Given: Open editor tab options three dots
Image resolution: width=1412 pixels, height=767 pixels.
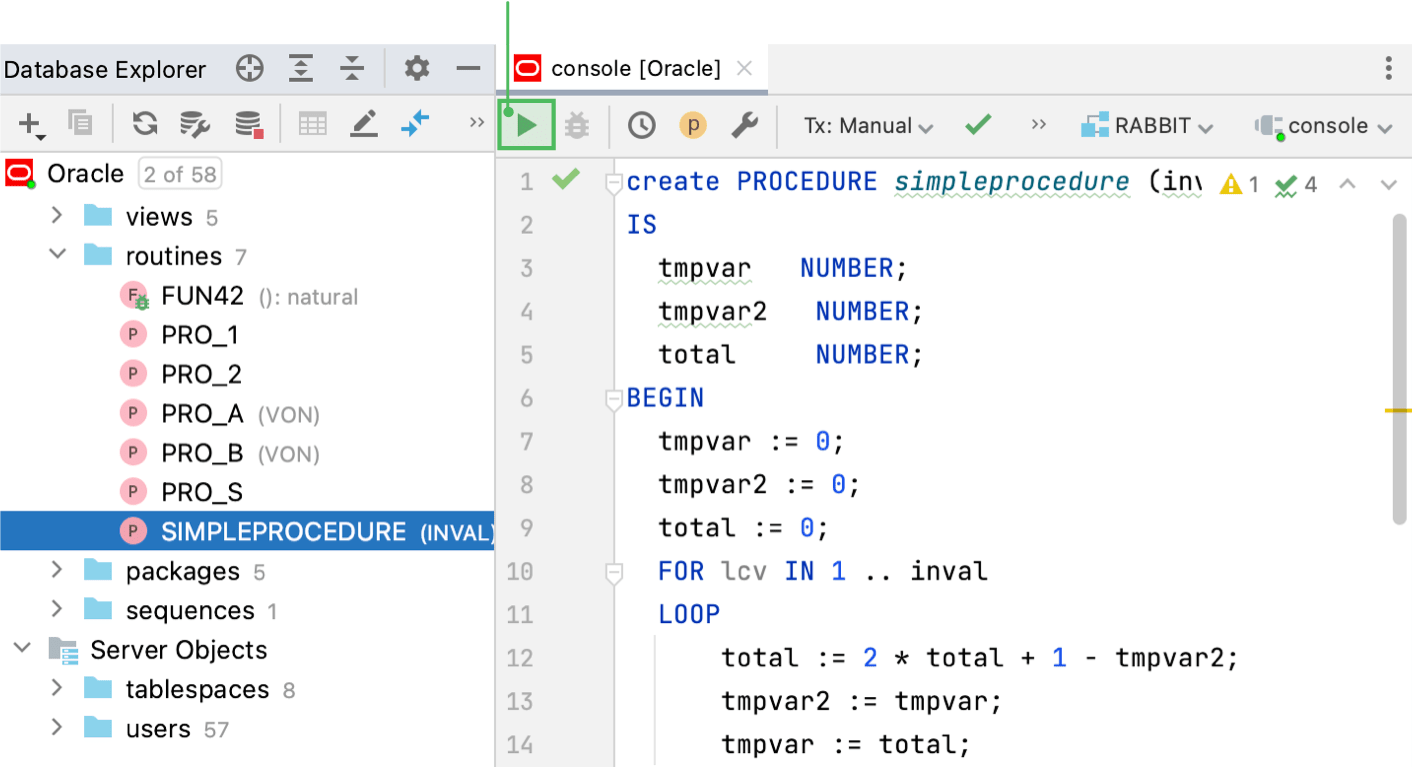Looking at the screenshot, I should click(1388, 68).
